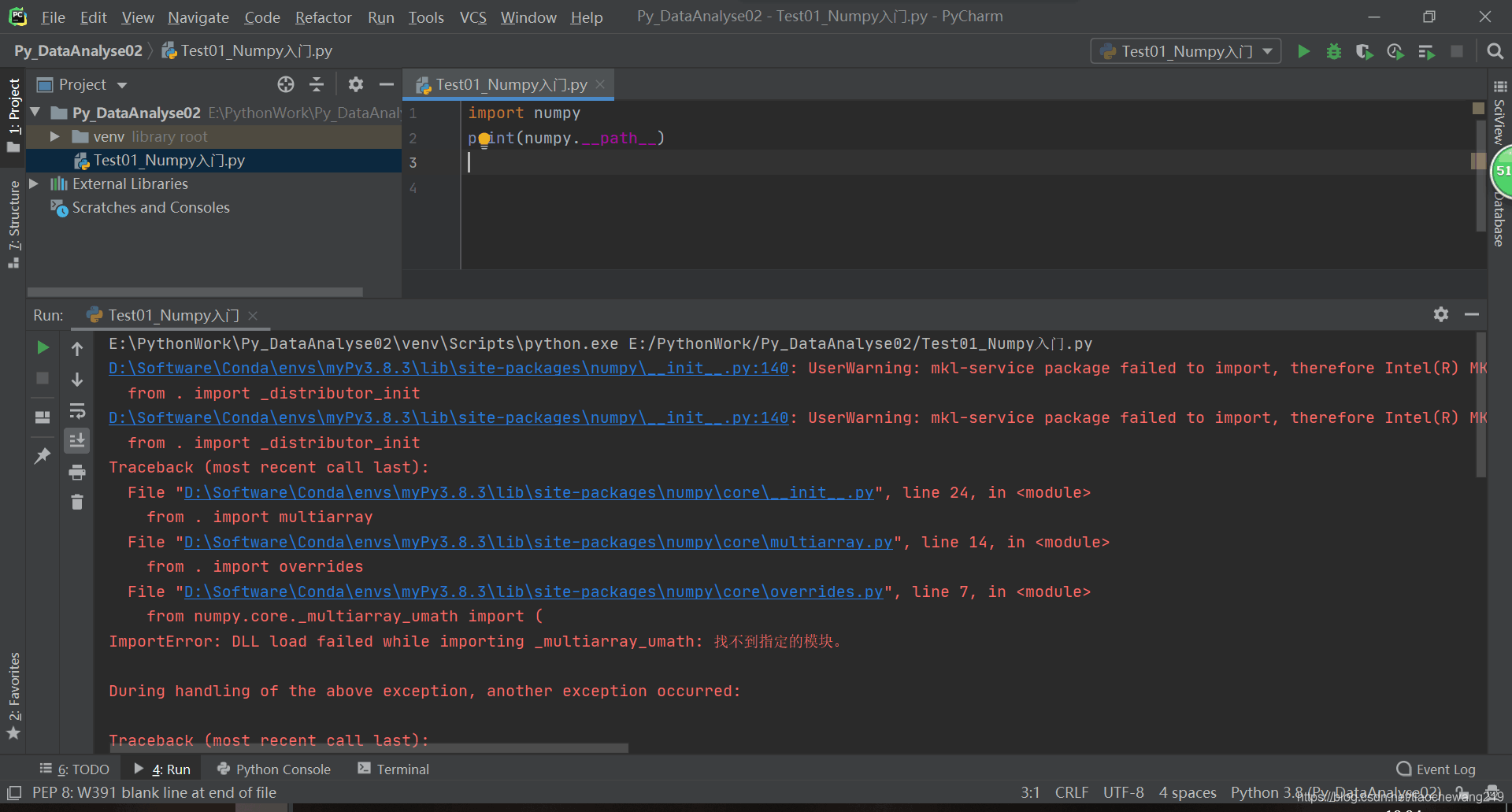Viewport: 1512px width, 812px height.
Task: Click the Project panel horizontal scrollbar
Action: tap(195, 291)
